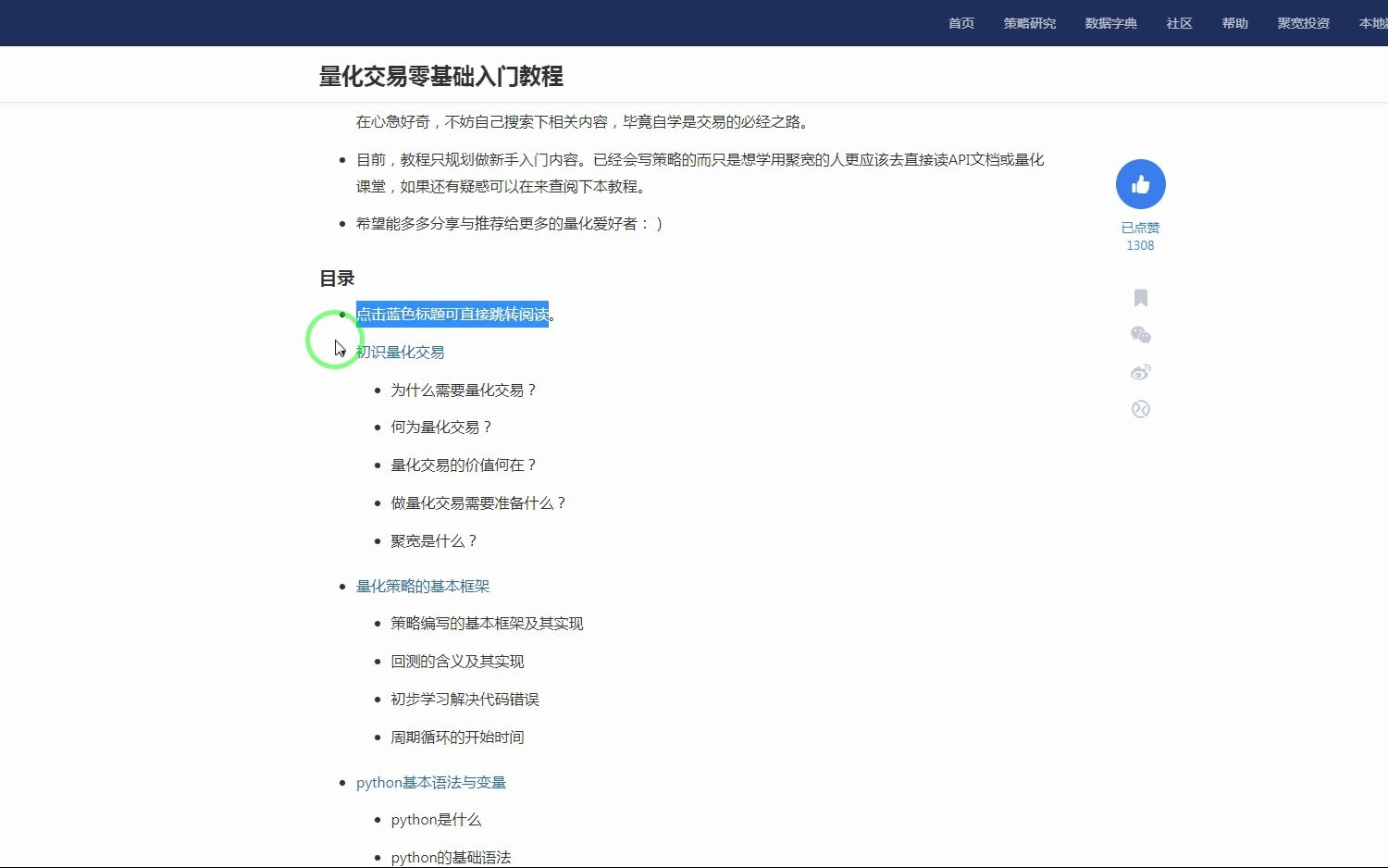Screen dimensions: 1388x868
Task: Click the blue thumbs-up like button
Action: pos(1140,185)
